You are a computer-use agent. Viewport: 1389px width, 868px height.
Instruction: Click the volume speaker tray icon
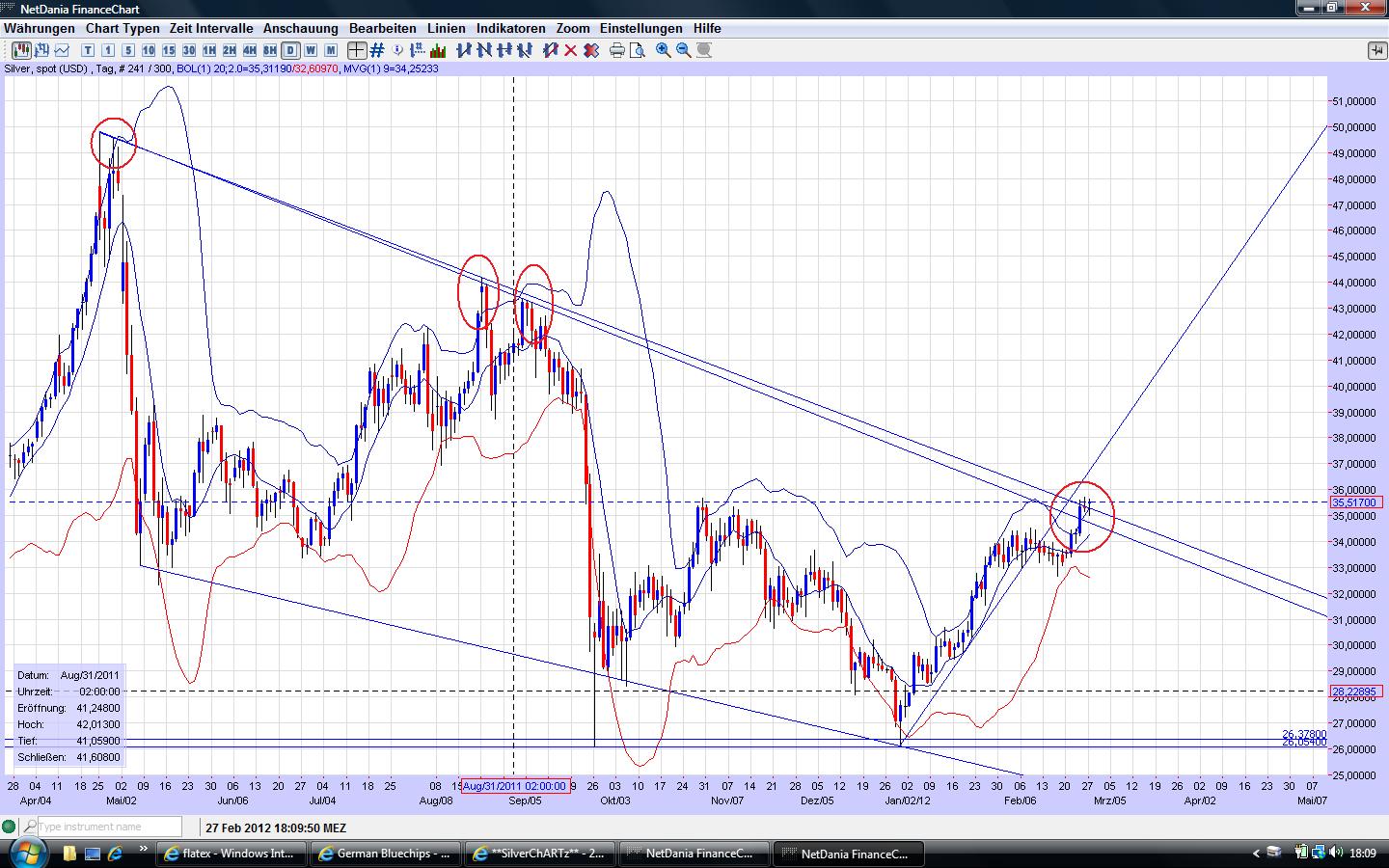[1335, 853]
